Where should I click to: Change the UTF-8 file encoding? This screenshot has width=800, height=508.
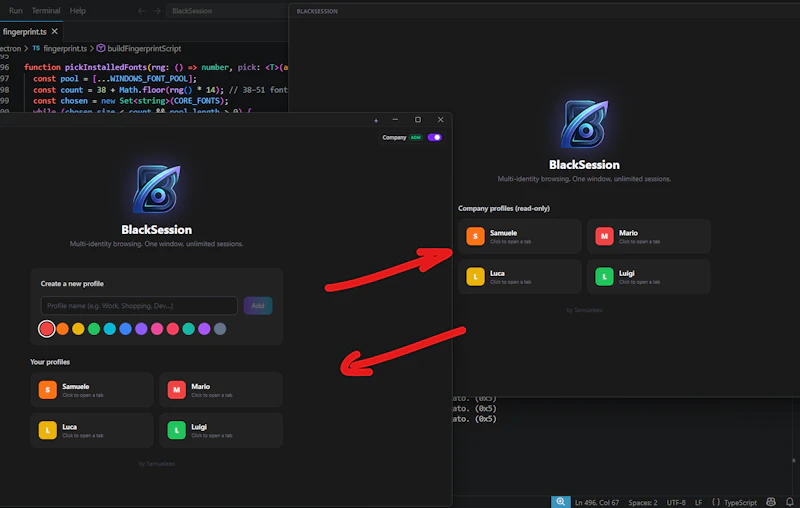[676, 502]
